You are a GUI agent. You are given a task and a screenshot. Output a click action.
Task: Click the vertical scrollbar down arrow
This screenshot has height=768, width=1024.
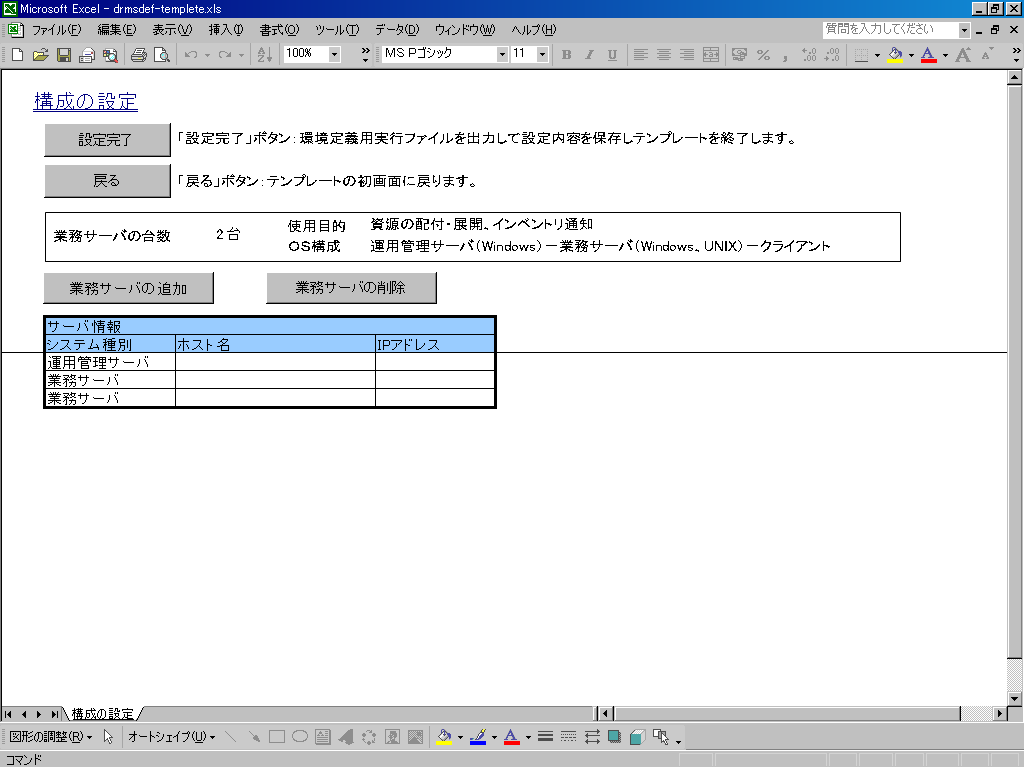point(1014,698)
